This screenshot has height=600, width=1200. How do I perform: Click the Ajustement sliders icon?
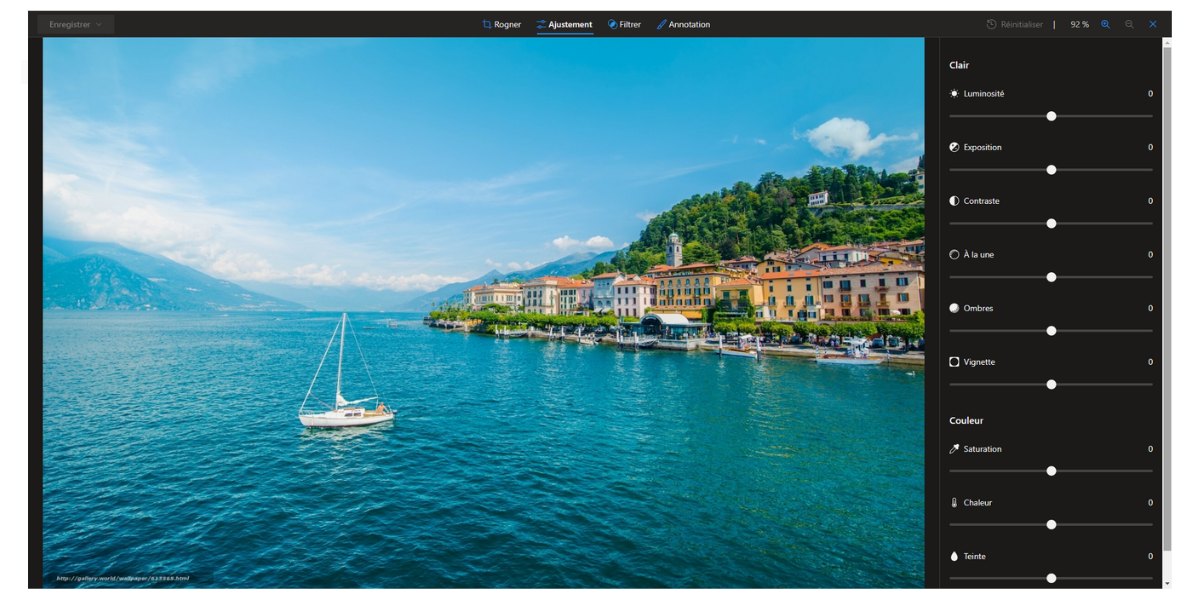(x=541, y=24)
